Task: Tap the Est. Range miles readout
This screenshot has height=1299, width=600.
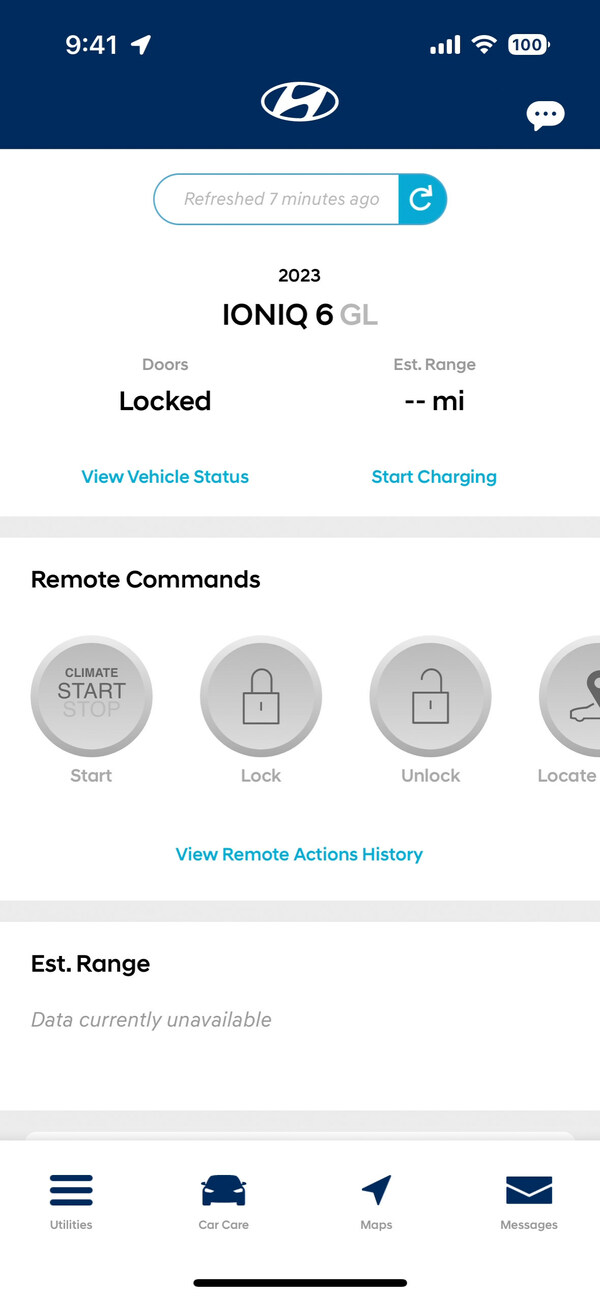Action: pos(434,401)
